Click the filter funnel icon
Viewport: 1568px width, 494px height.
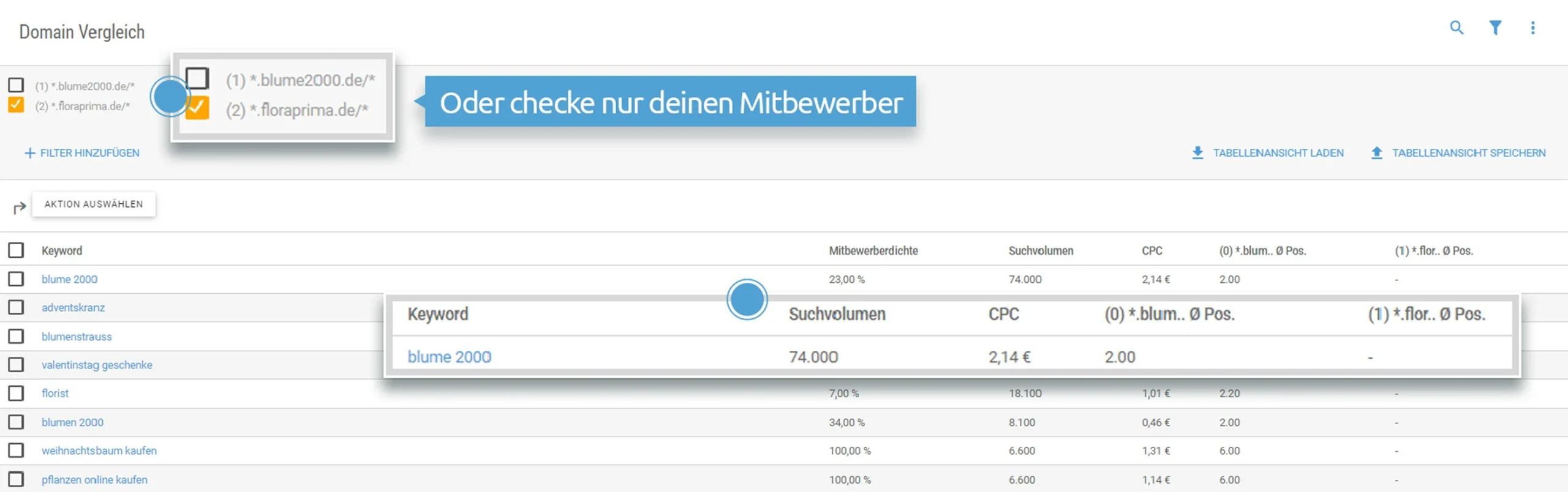pos(1495,28)
